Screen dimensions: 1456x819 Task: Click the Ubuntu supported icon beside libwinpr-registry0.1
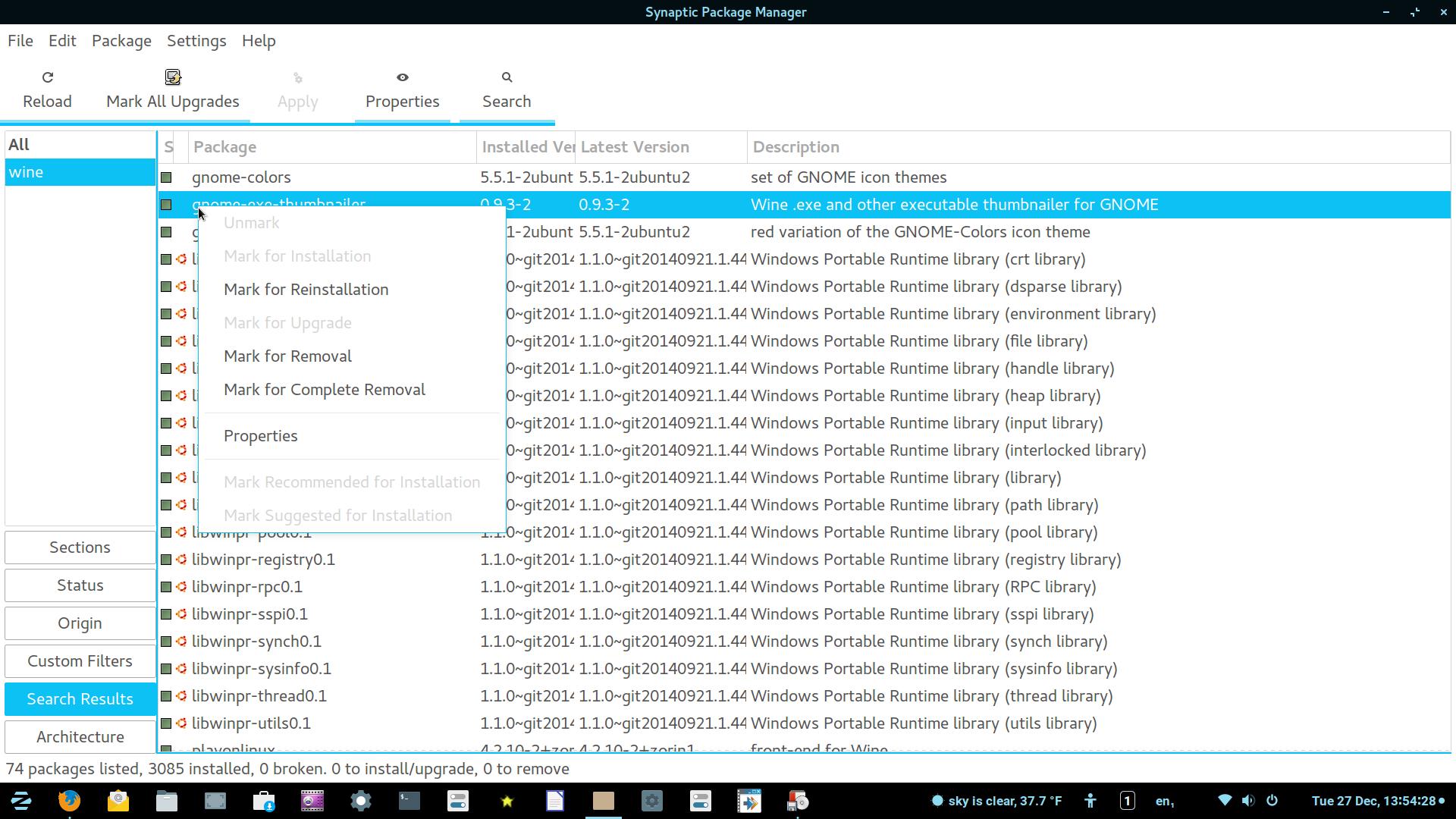click(181, 560)
